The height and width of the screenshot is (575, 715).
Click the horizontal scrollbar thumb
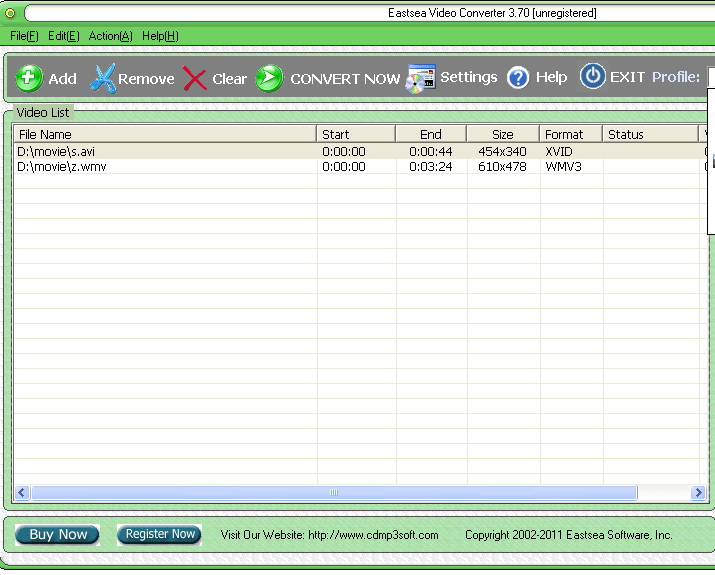(x=334, y=492)
